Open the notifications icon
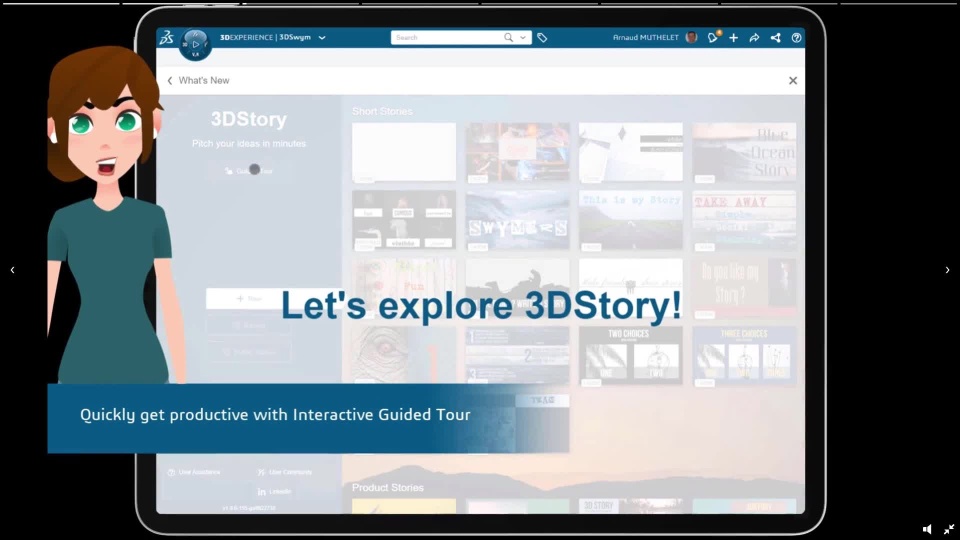 coord(713,37)
